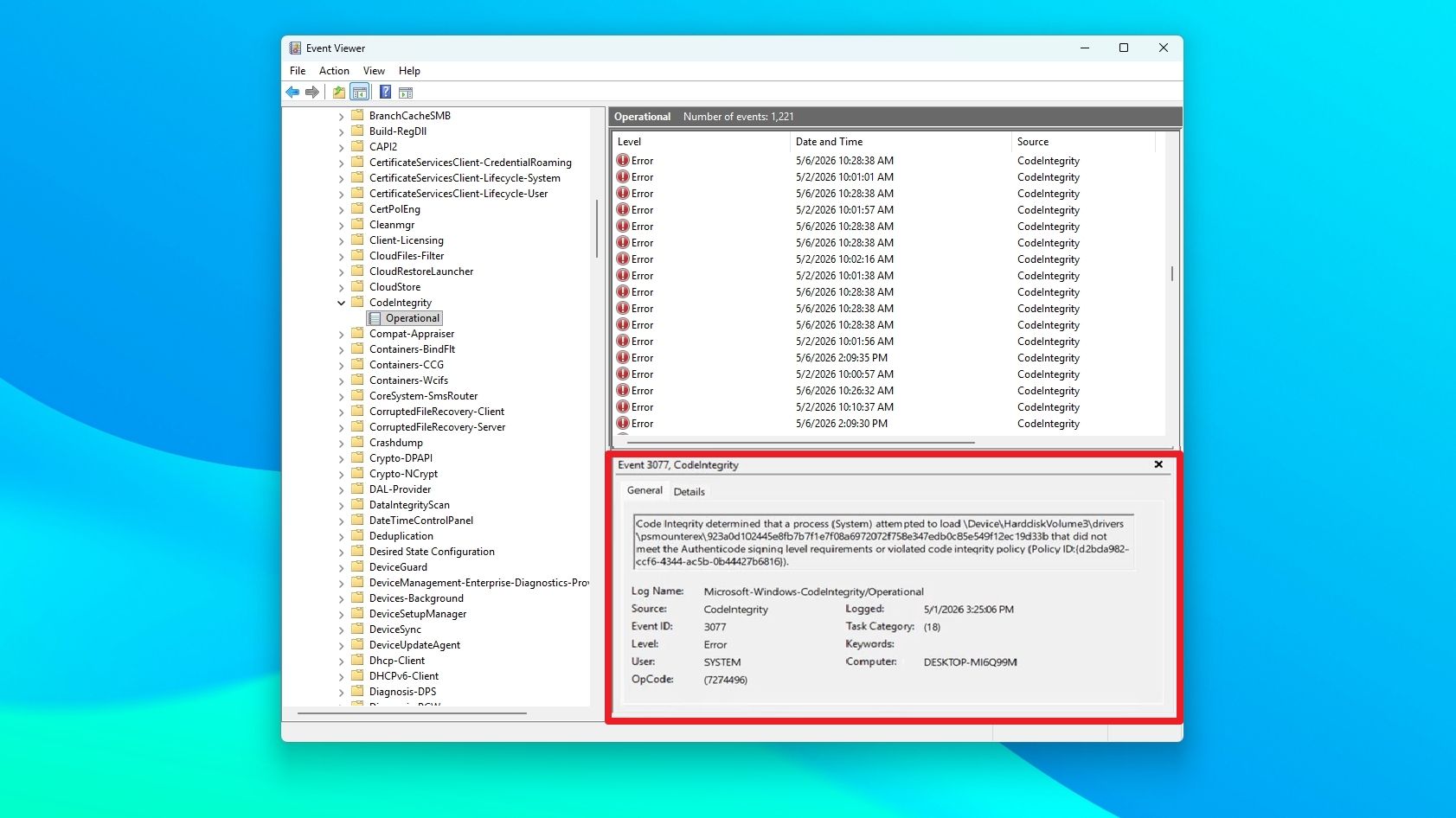
Task: Click the event description text box
Action: (x=883, y=542)
